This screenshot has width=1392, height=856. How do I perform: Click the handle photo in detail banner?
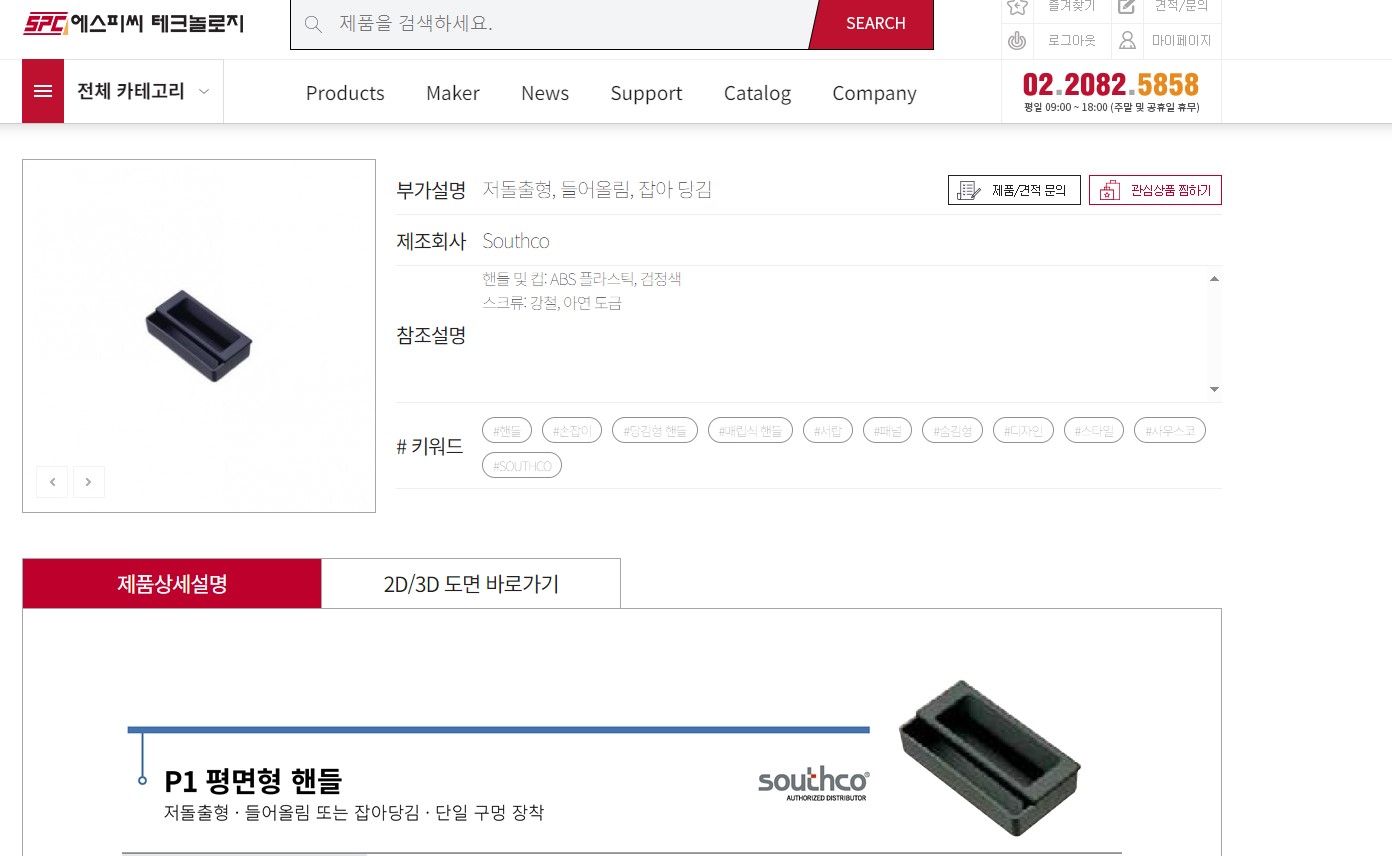pos(988,756)
